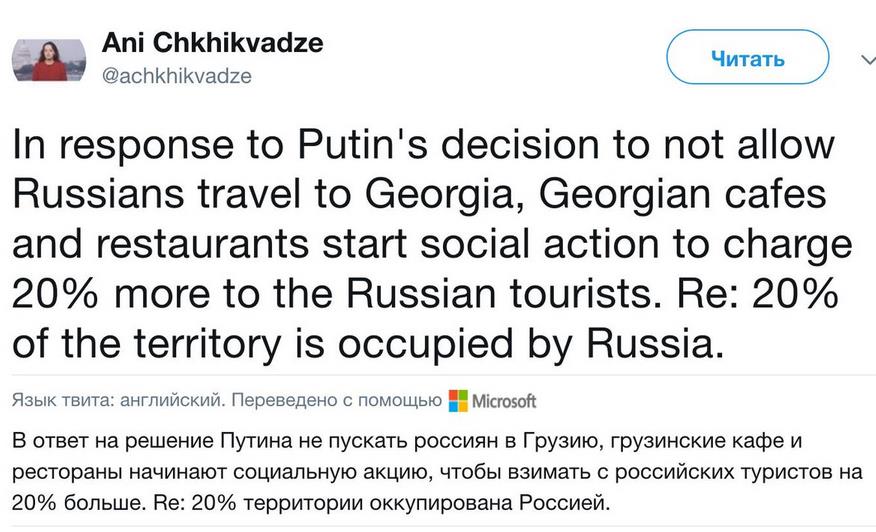Viewport: 876px width, 532px height.
Task: Click the Microsoft four-color logo icon
Action: pos(458,400)
